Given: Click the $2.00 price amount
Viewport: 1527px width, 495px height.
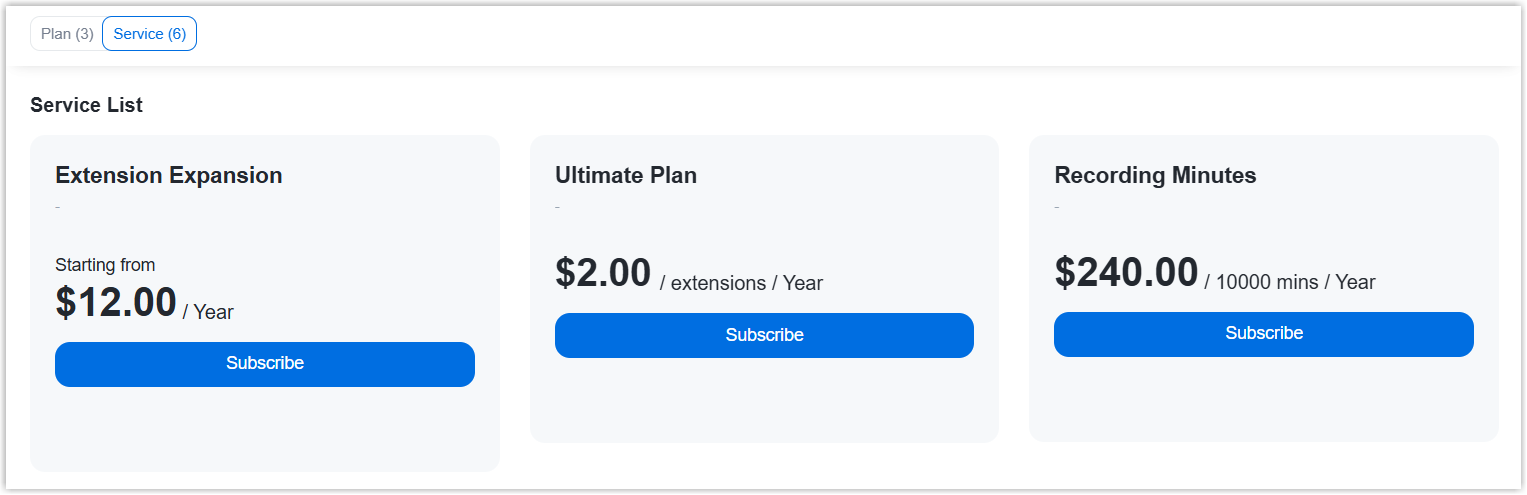Looking at the screenshot, I should pos(603,273).
